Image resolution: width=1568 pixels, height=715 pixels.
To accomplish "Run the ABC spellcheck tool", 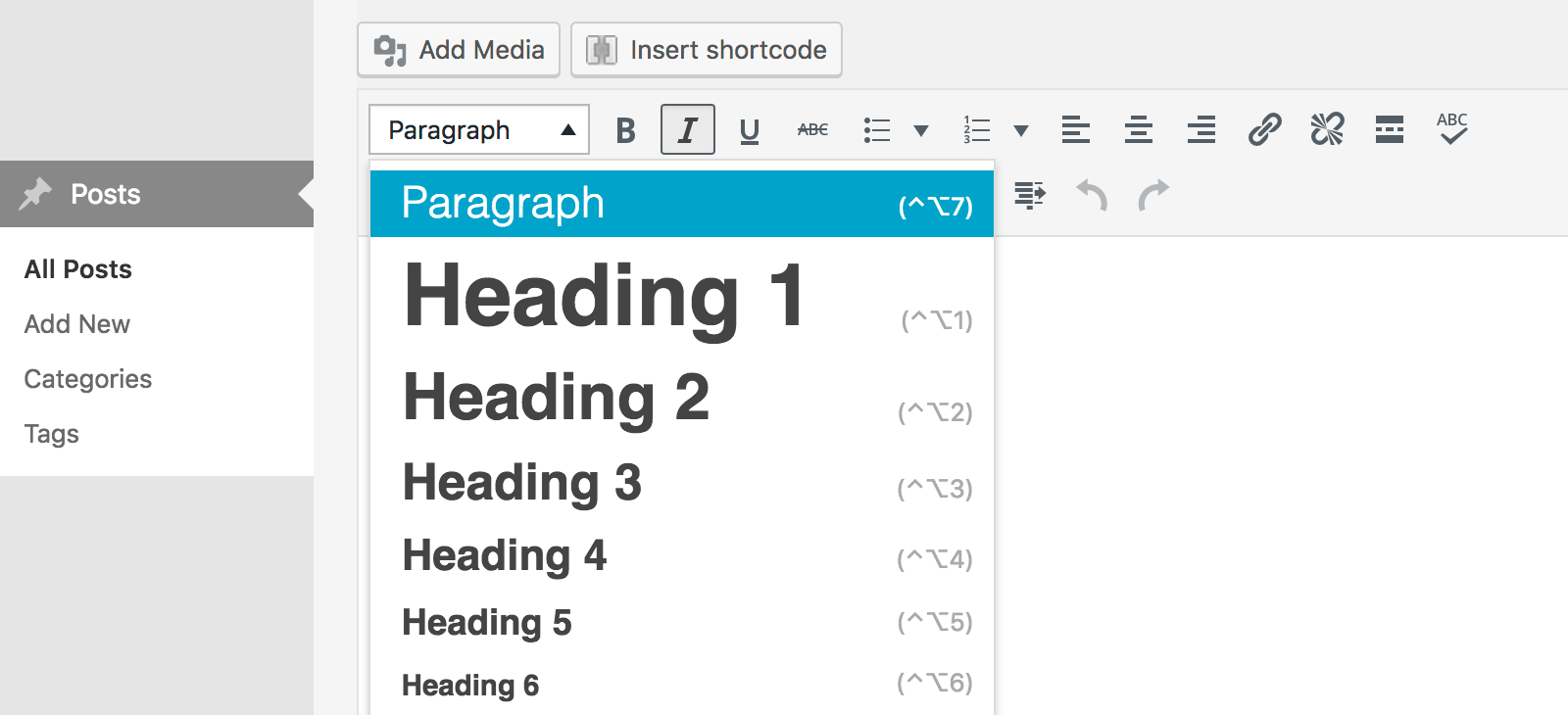I will click(x=1452, y=129).
